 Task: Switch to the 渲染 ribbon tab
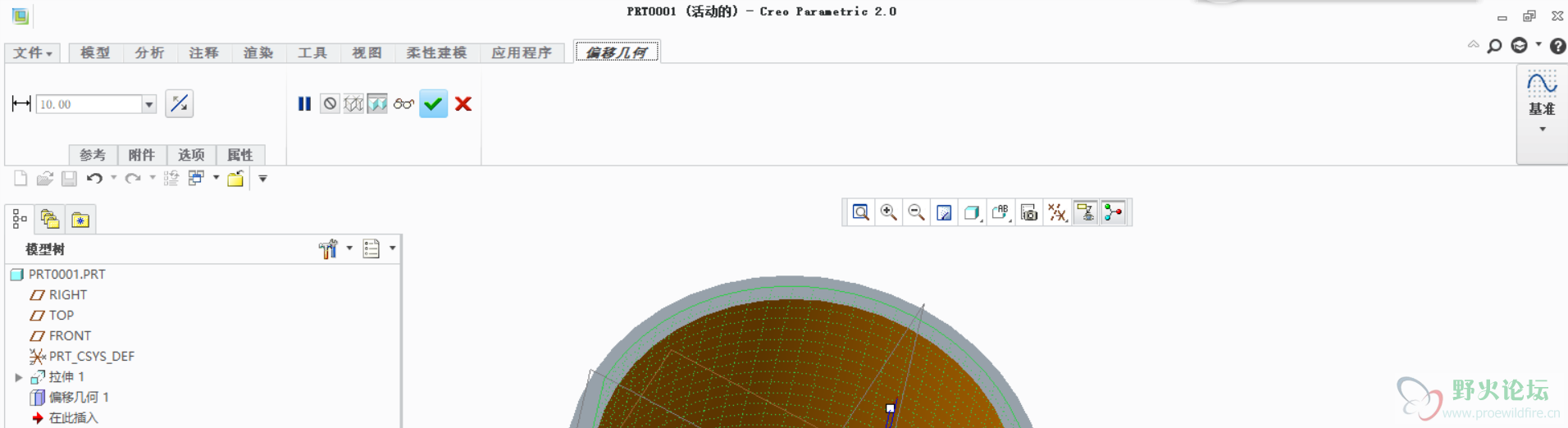(258, 52)
